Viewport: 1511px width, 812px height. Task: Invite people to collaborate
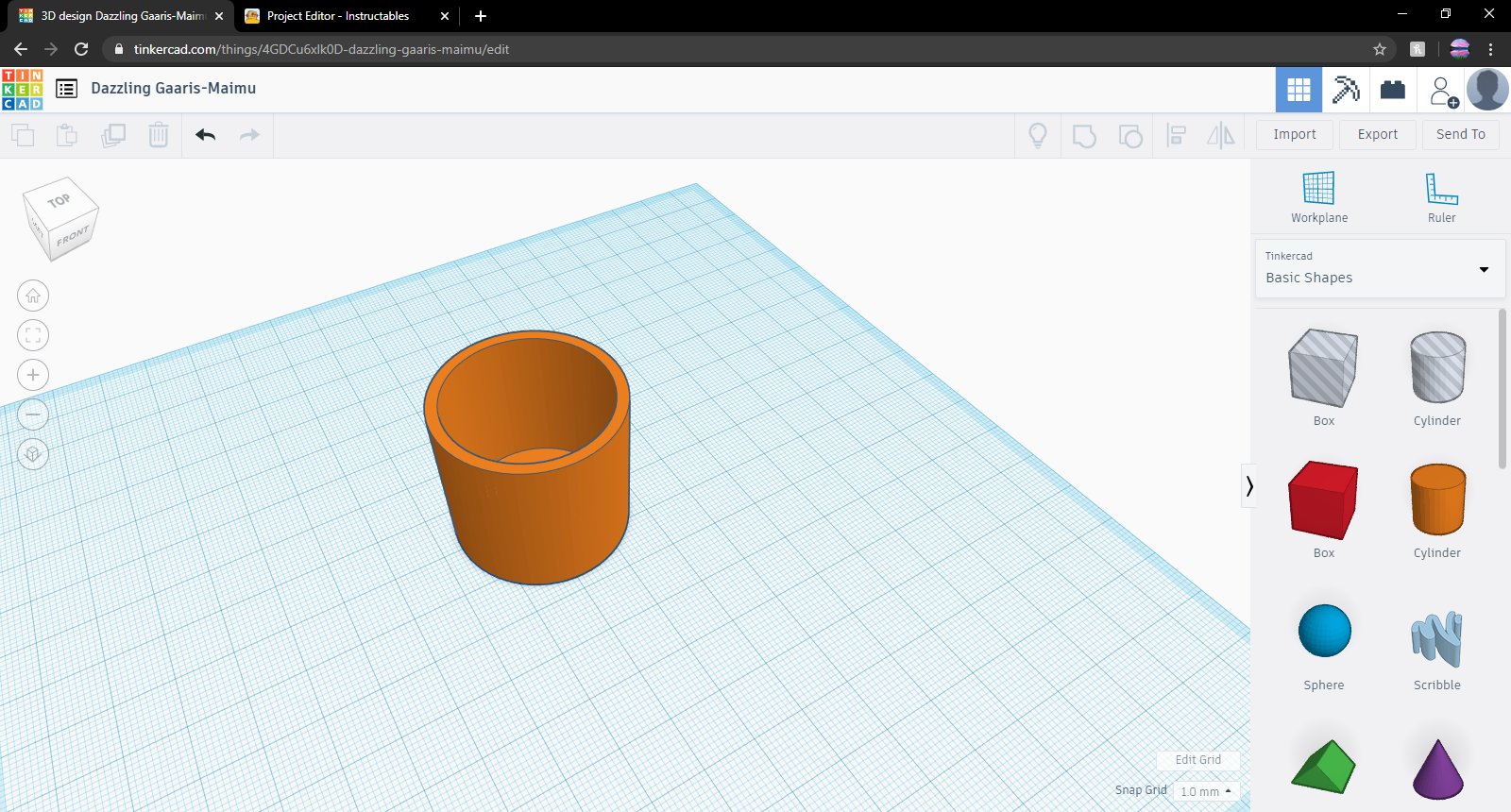tap(1442, 92)
